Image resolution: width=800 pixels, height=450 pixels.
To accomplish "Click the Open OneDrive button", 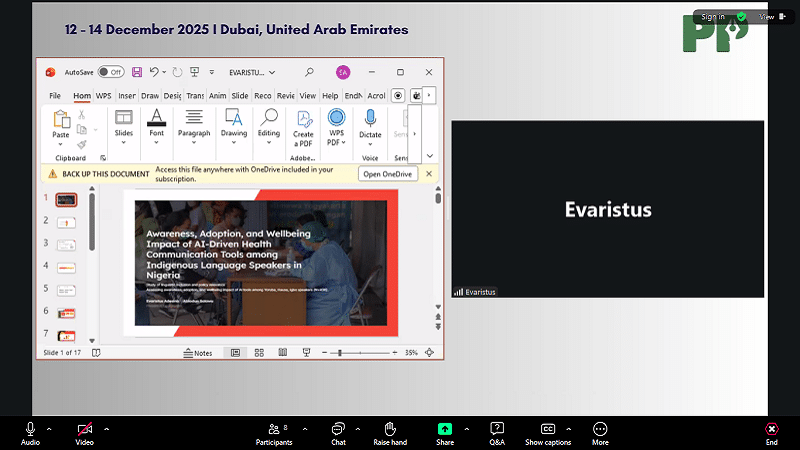I will click(388, 174).
